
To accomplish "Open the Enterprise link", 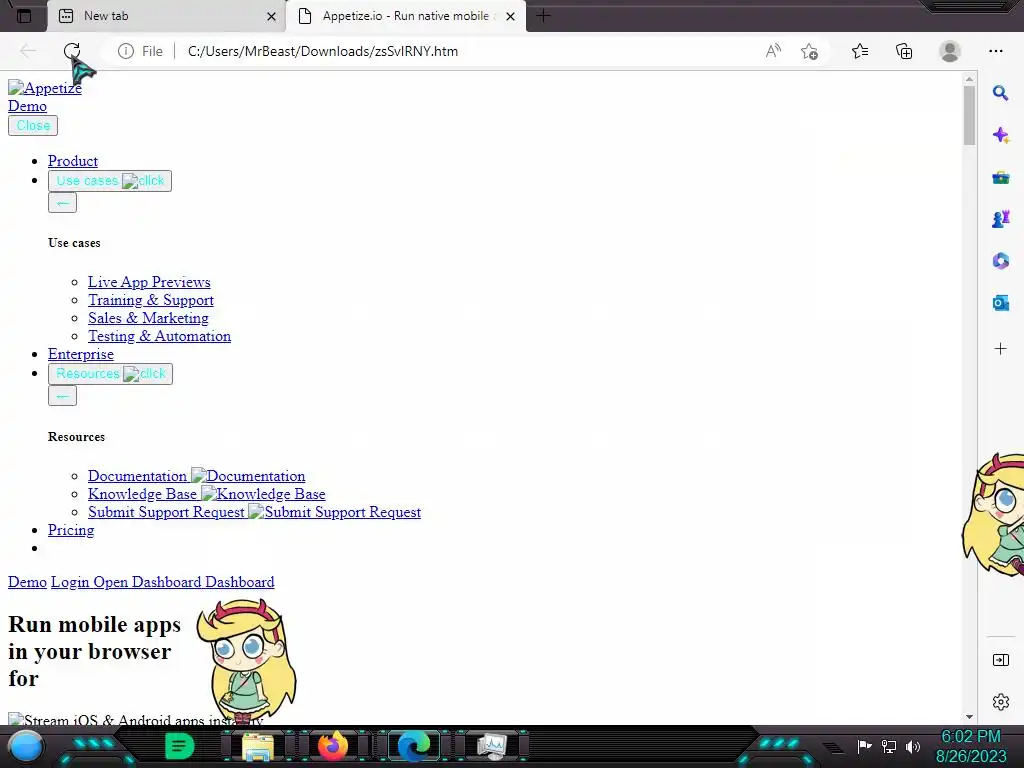I will coord(80,354).
